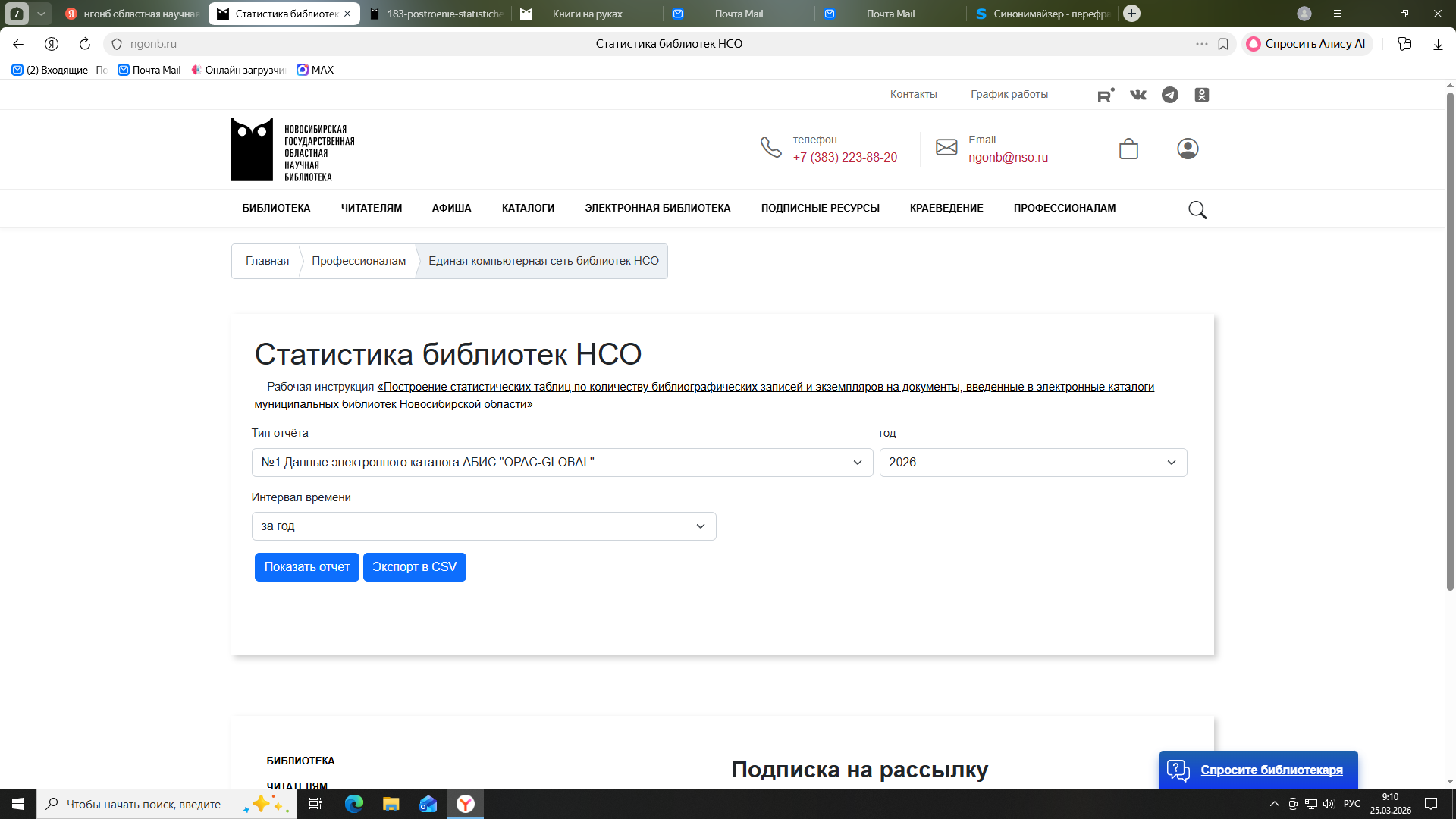Expand the Интервал времени dropdown
This screenshot has height=819, width=1456.
point(484,526)
